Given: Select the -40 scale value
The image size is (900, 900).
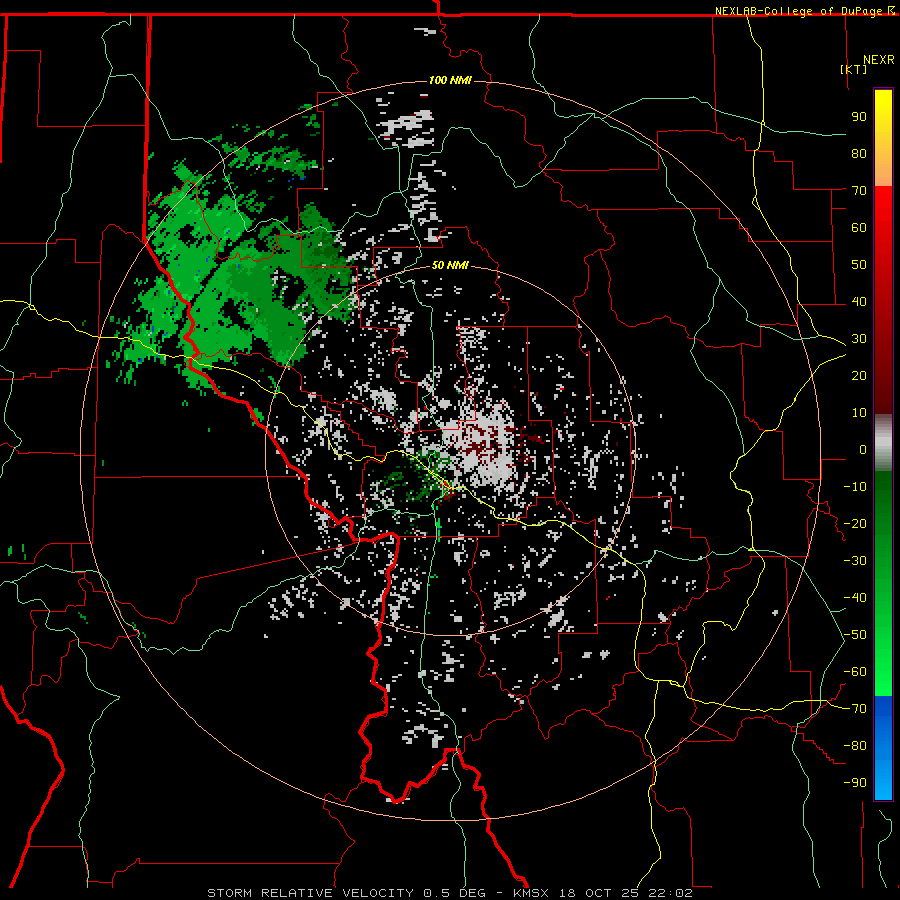Looking at the screenshot, I should [855, 598].
